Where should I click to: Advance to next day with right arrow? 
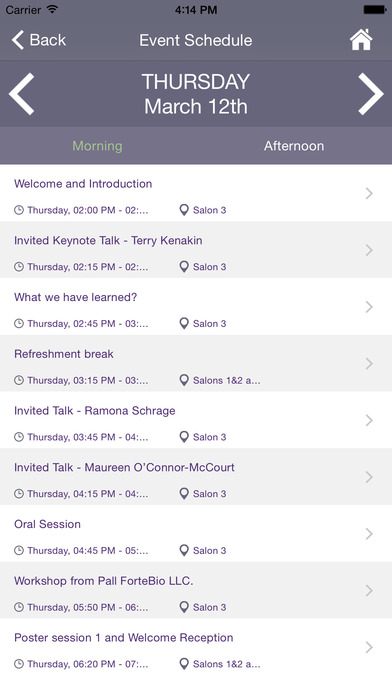pos(371,94)
